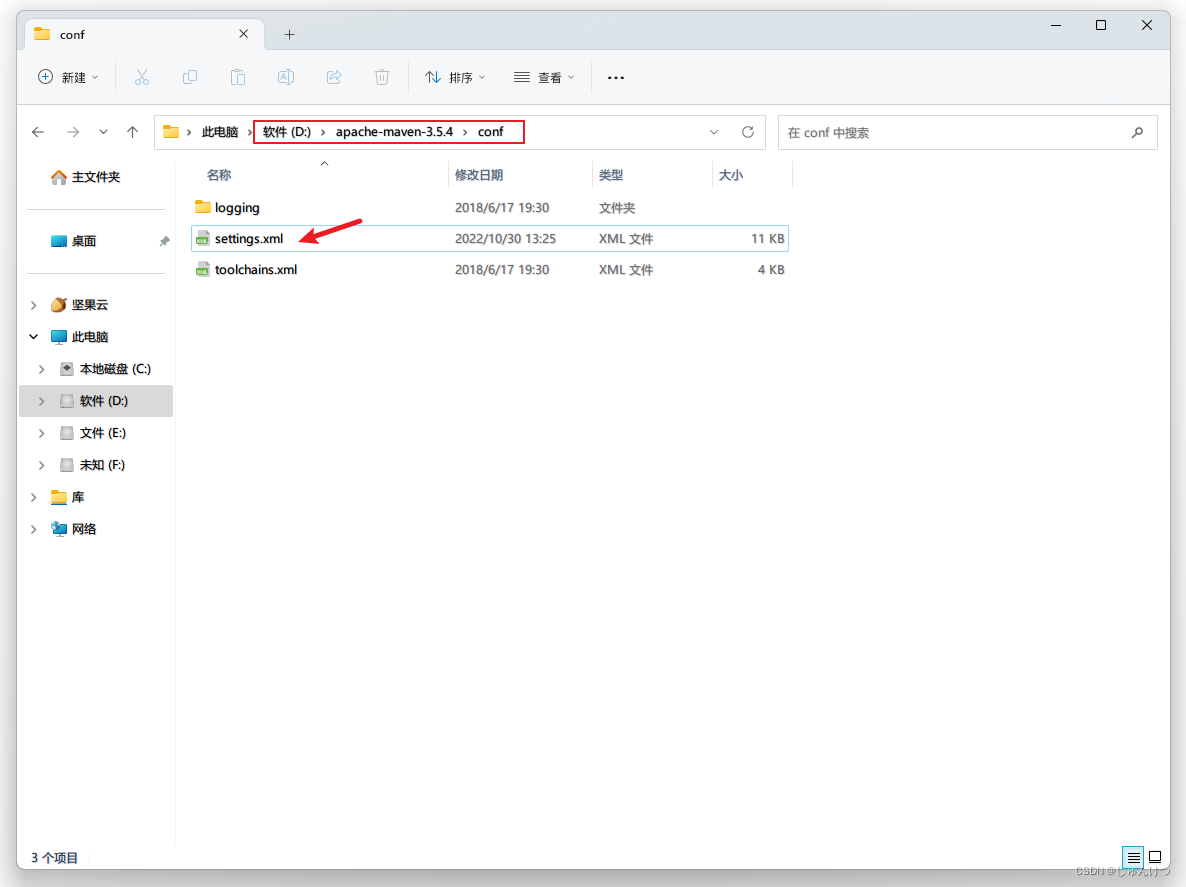Add a new tab with plus
The height and width of the screenshot is (887, 1186).
point(289,34)
